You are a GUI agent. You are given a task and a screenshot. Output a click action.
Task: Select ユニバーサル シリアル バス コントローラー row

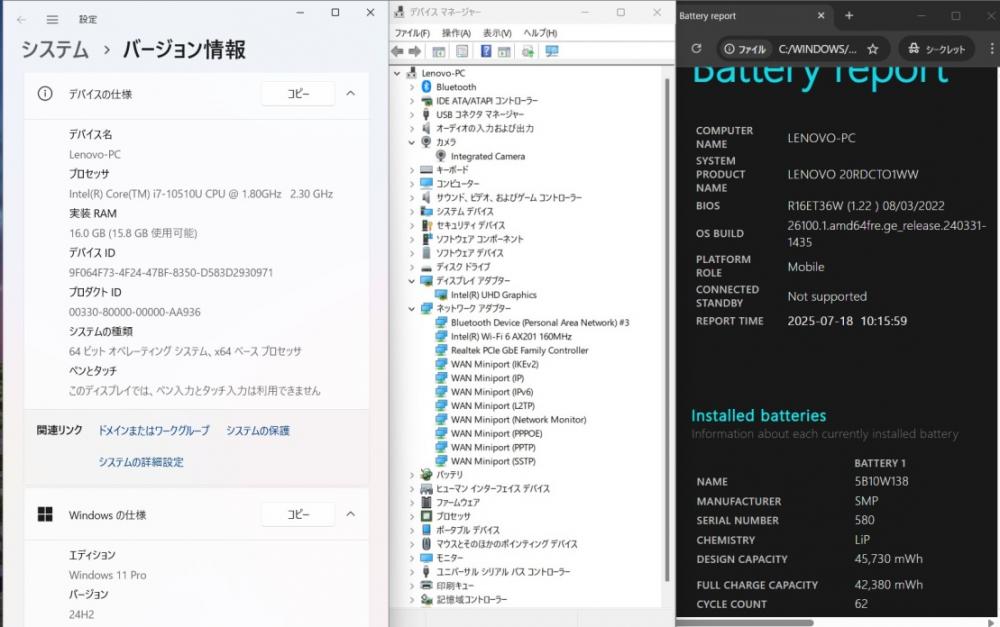coord(503,572)
